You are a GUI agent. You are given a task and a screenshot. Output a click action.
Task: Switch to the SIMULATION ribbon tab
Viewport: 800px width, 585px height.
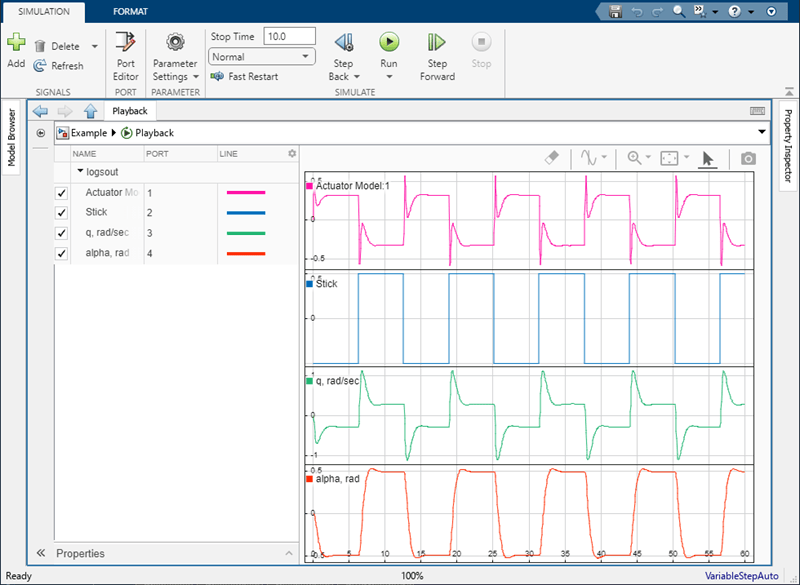[44, 11]
